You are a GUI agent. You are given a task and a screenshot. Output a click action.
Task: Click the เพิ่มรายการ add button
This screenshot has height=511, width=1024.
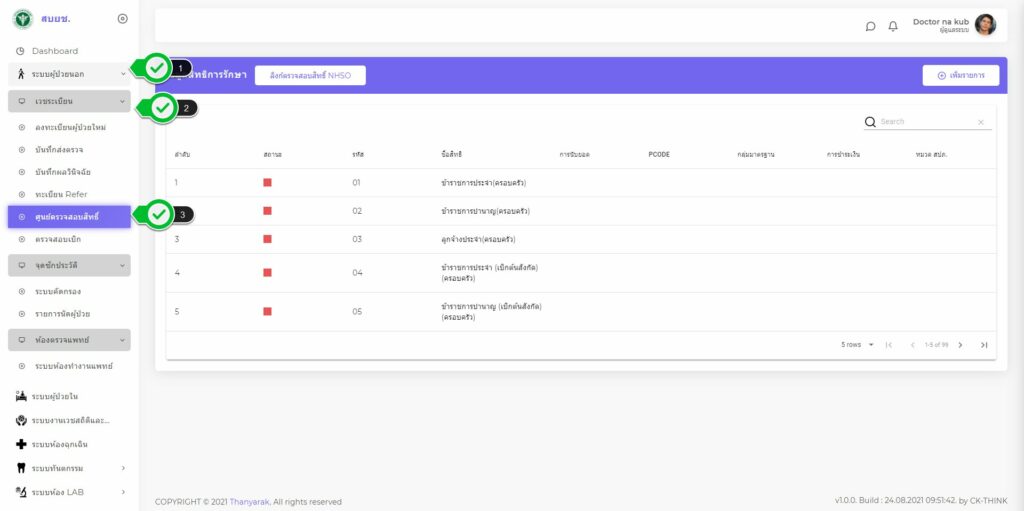[960, 75]
